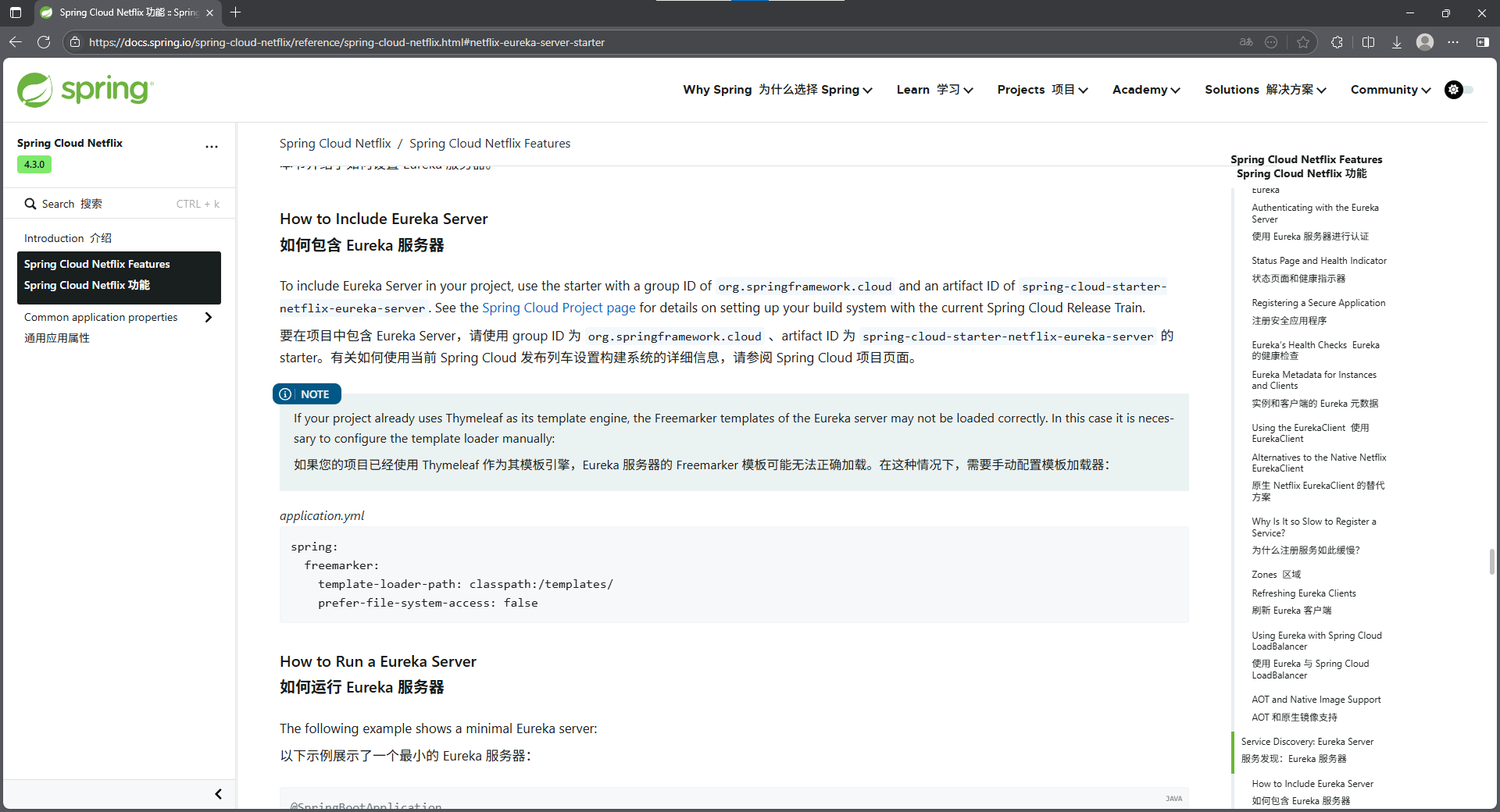Open Common application properties page
Viewport: 1500px width, 812px height.
coord(101,327)
